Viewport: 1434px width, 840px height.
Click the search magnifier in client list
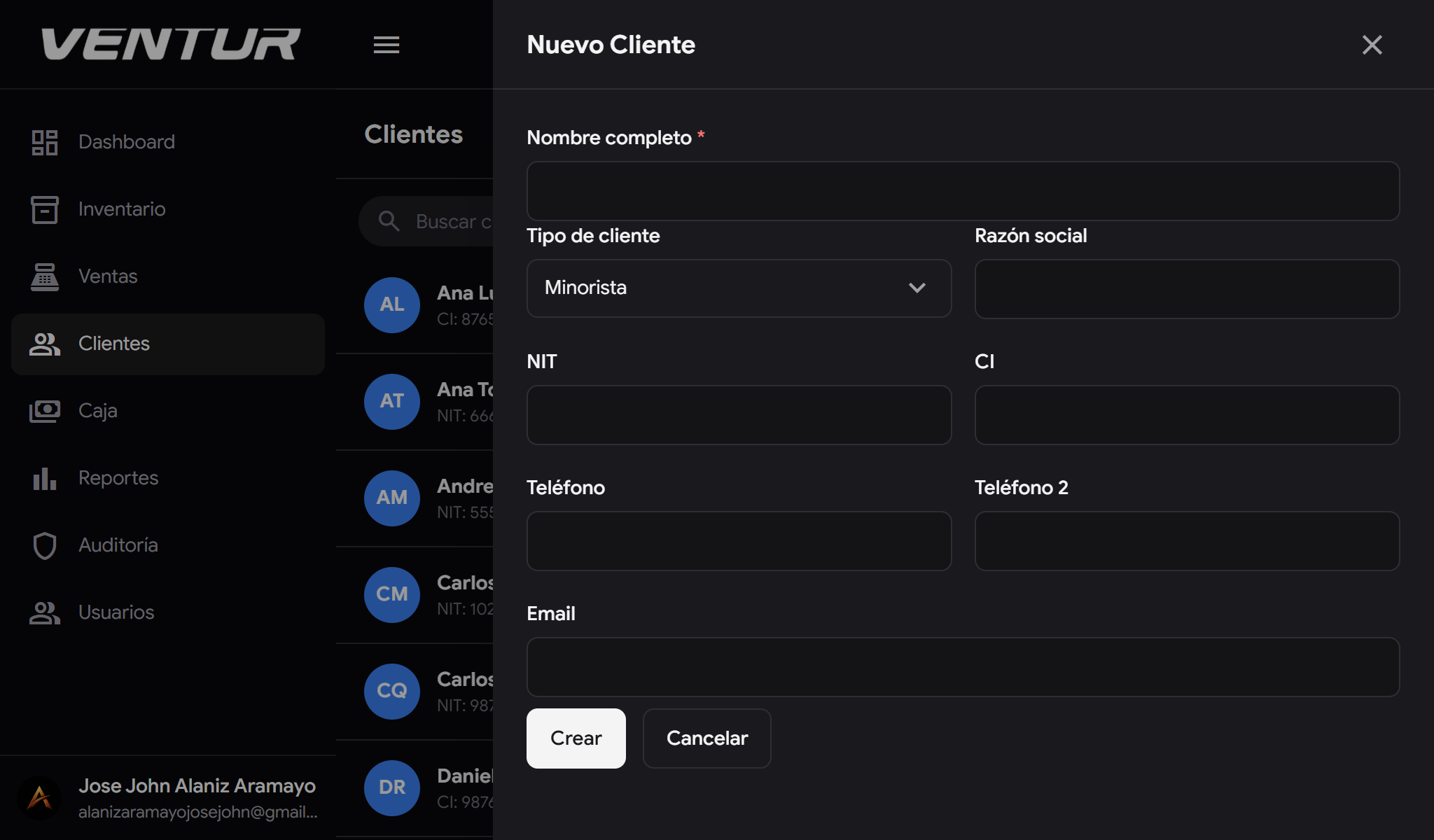[389, 221]
